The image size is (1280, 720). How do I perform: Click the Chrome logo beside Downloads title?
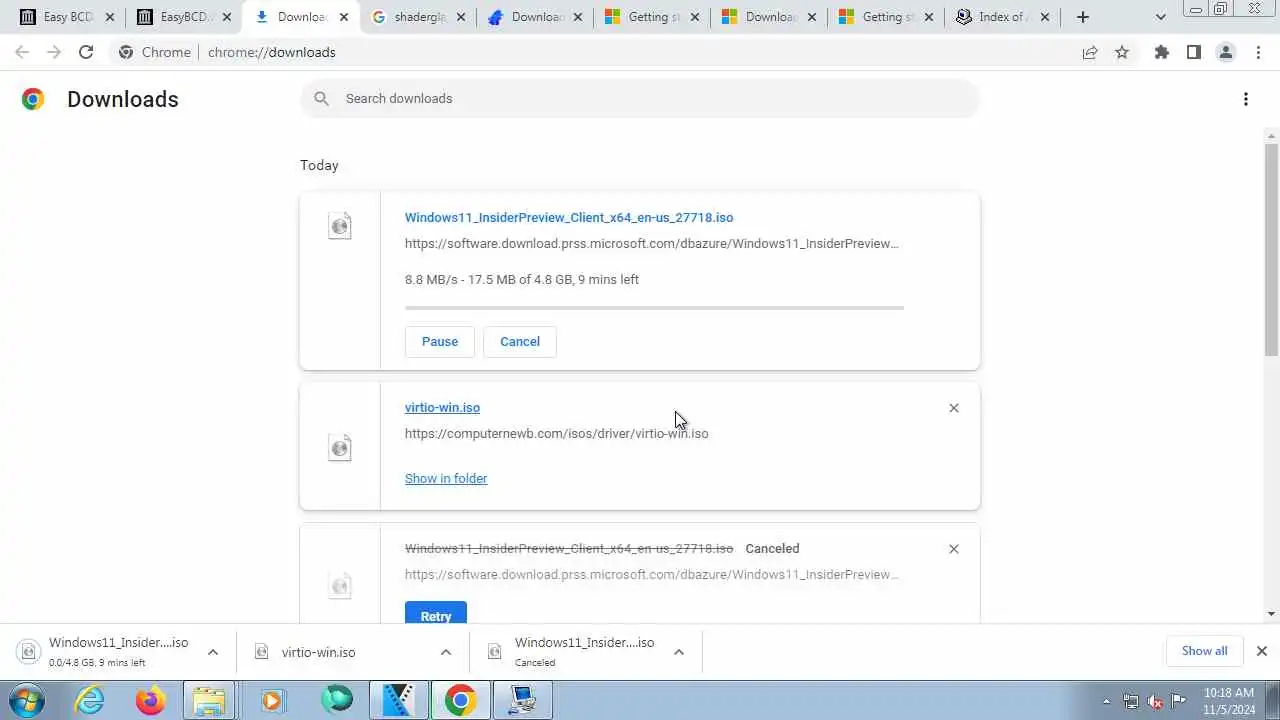(x=33, y=99)
